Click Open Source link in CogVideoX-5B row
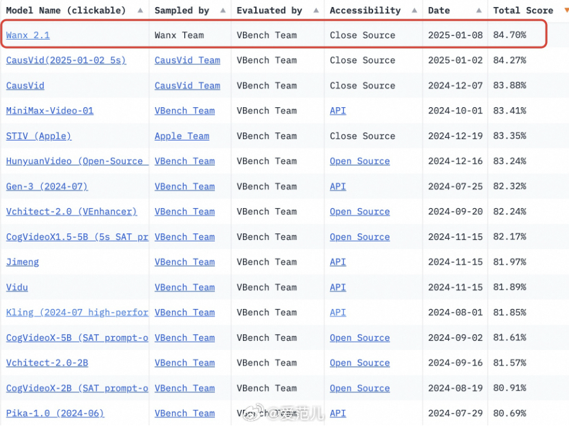 coord(360,338)
